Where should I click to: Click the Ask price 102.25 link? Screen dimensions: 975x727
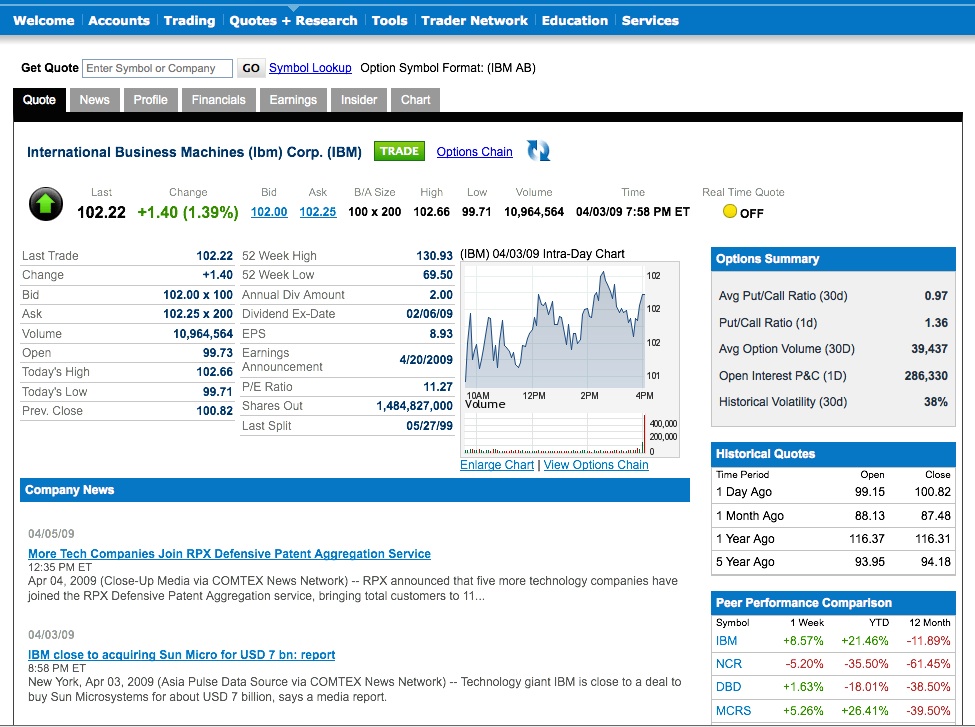tap(318, 211)
